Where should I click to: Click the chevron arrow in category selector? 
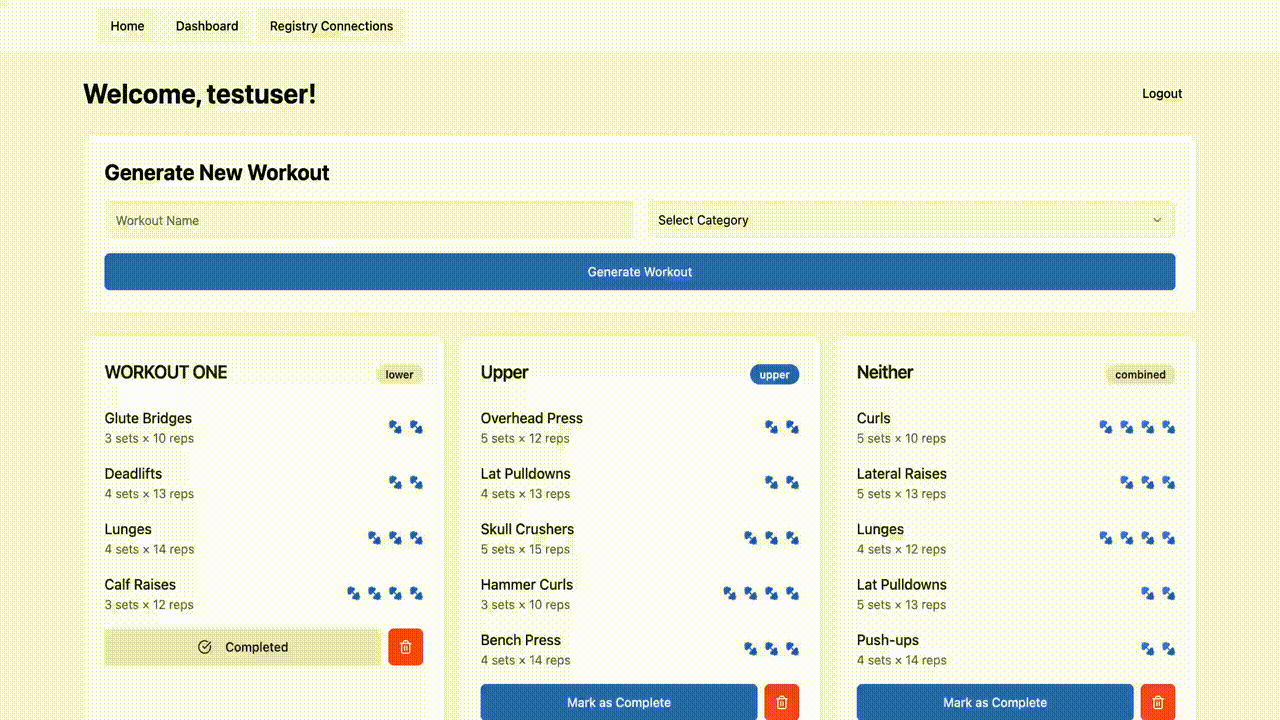point(1157,220)
